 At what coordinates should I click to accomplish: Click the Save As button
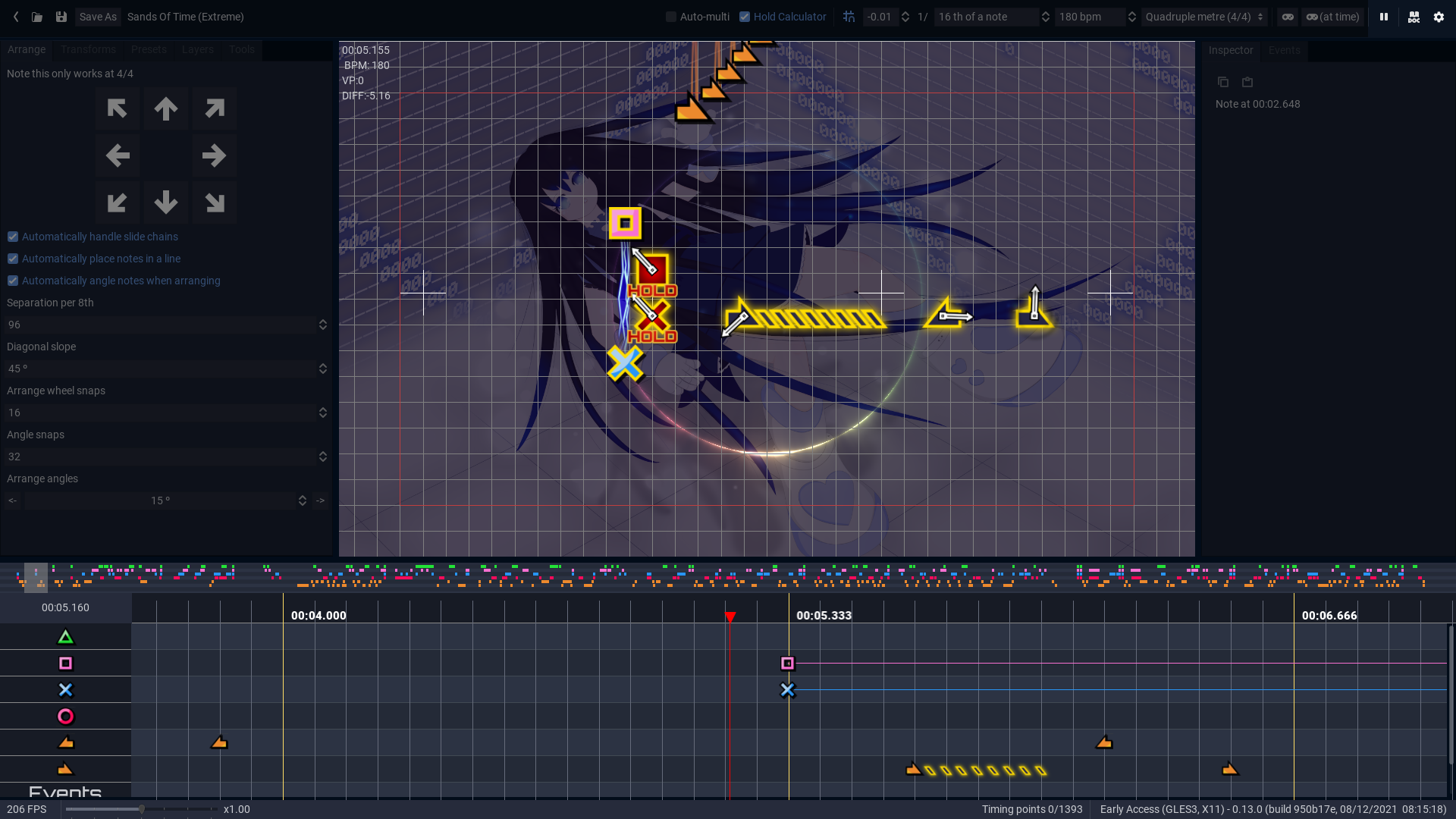98,17
